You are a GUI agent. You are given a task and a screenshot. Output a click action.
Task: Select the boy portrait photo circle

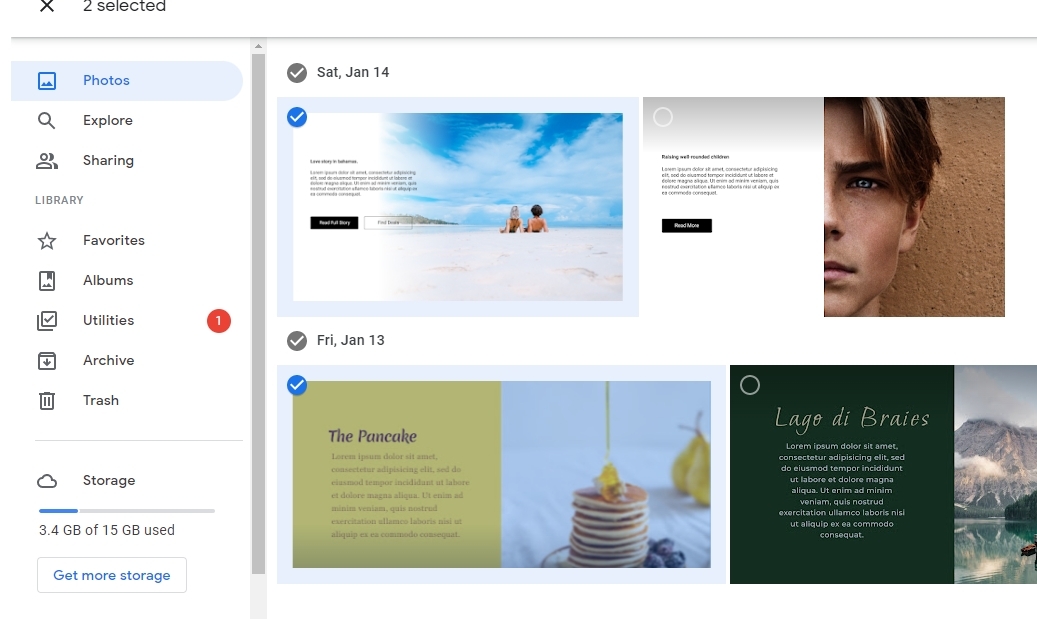(x=663, y=118)
